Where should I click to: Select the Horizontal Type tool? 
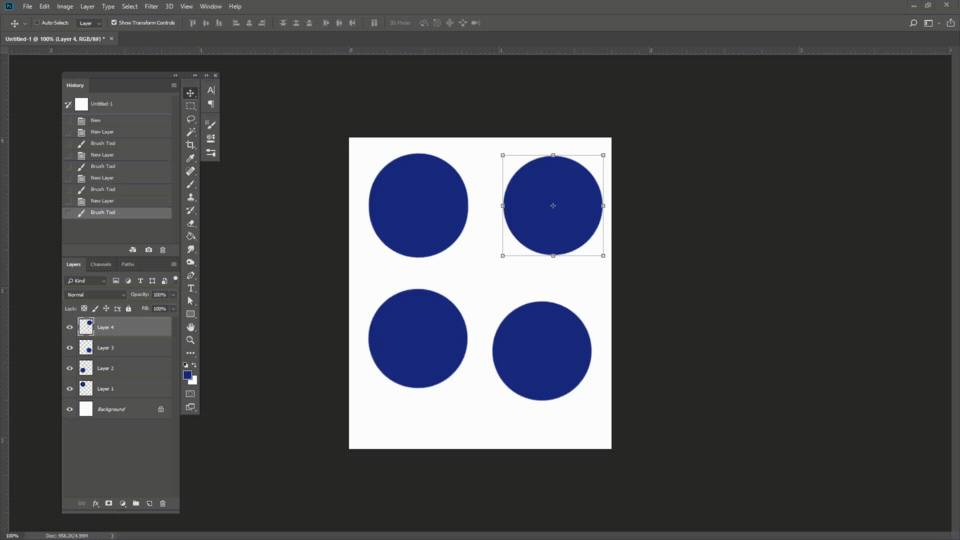[x=190, y=288]
